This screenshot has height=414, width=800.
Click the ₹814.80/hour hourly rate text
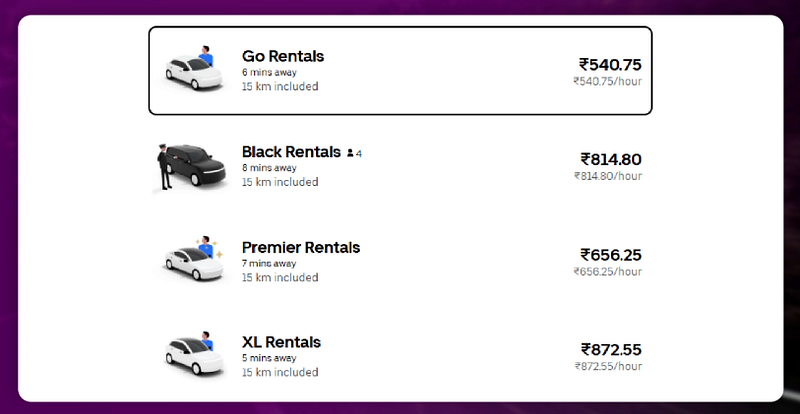608,176
